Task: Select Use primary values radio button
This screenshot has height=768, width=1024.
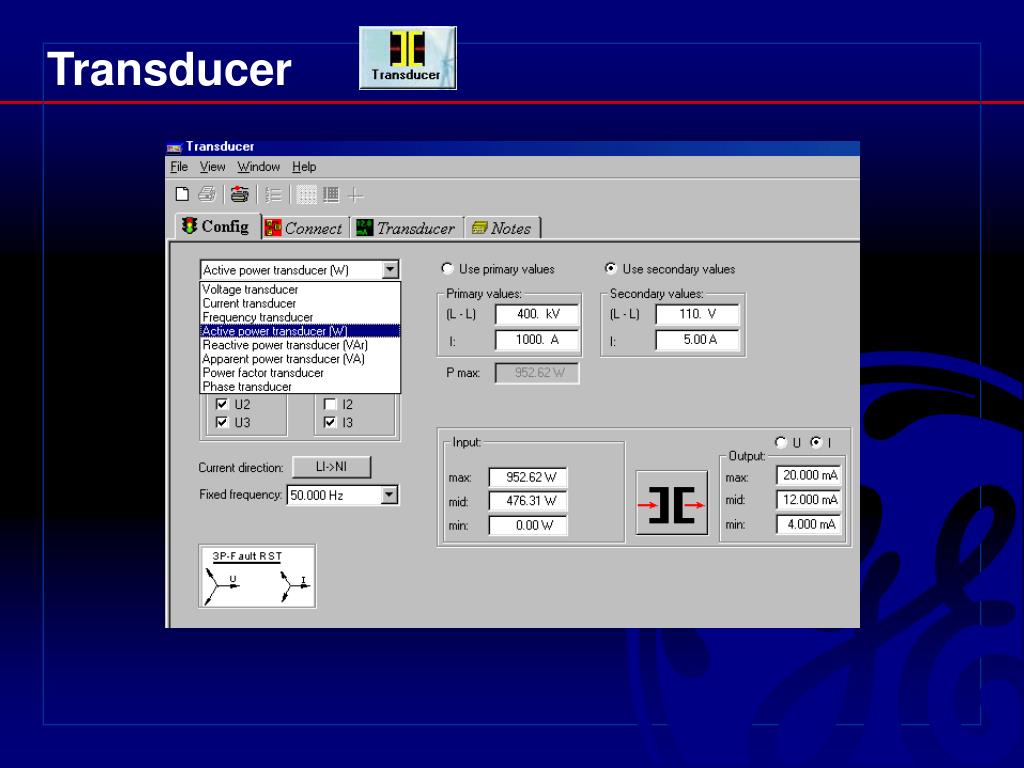Action: pos(447,268)
